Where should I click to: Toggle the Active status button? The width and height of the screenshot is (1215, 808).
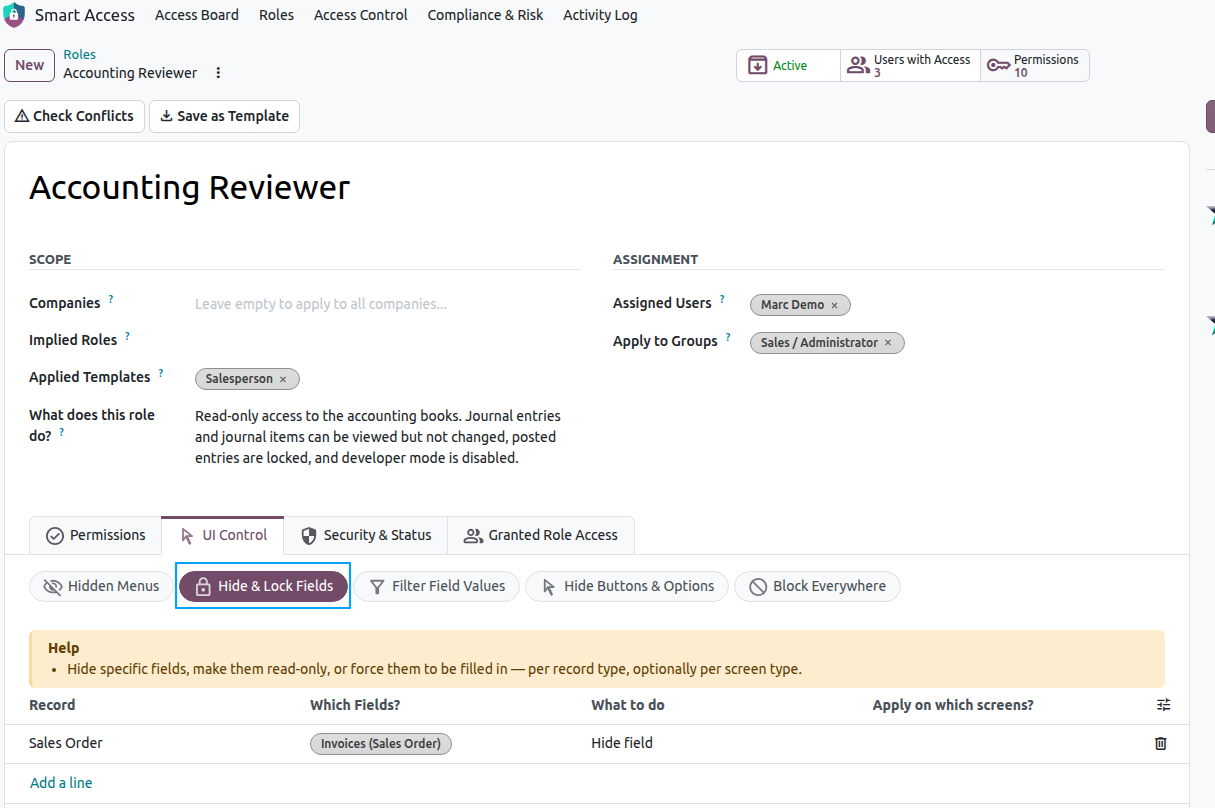(x=788, y=66)
